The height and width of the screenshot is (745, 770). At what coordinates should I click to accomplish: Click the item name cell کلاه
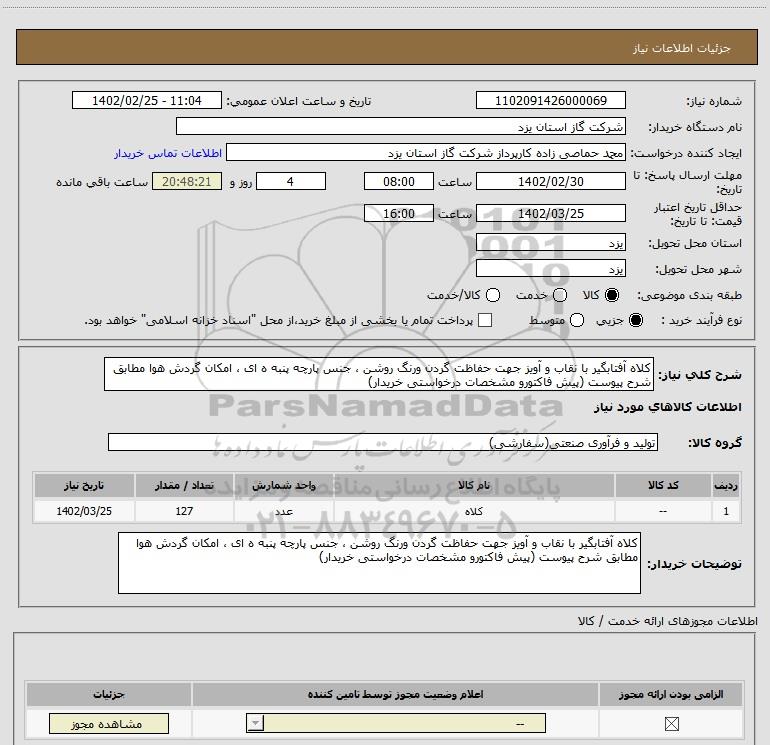474,511
